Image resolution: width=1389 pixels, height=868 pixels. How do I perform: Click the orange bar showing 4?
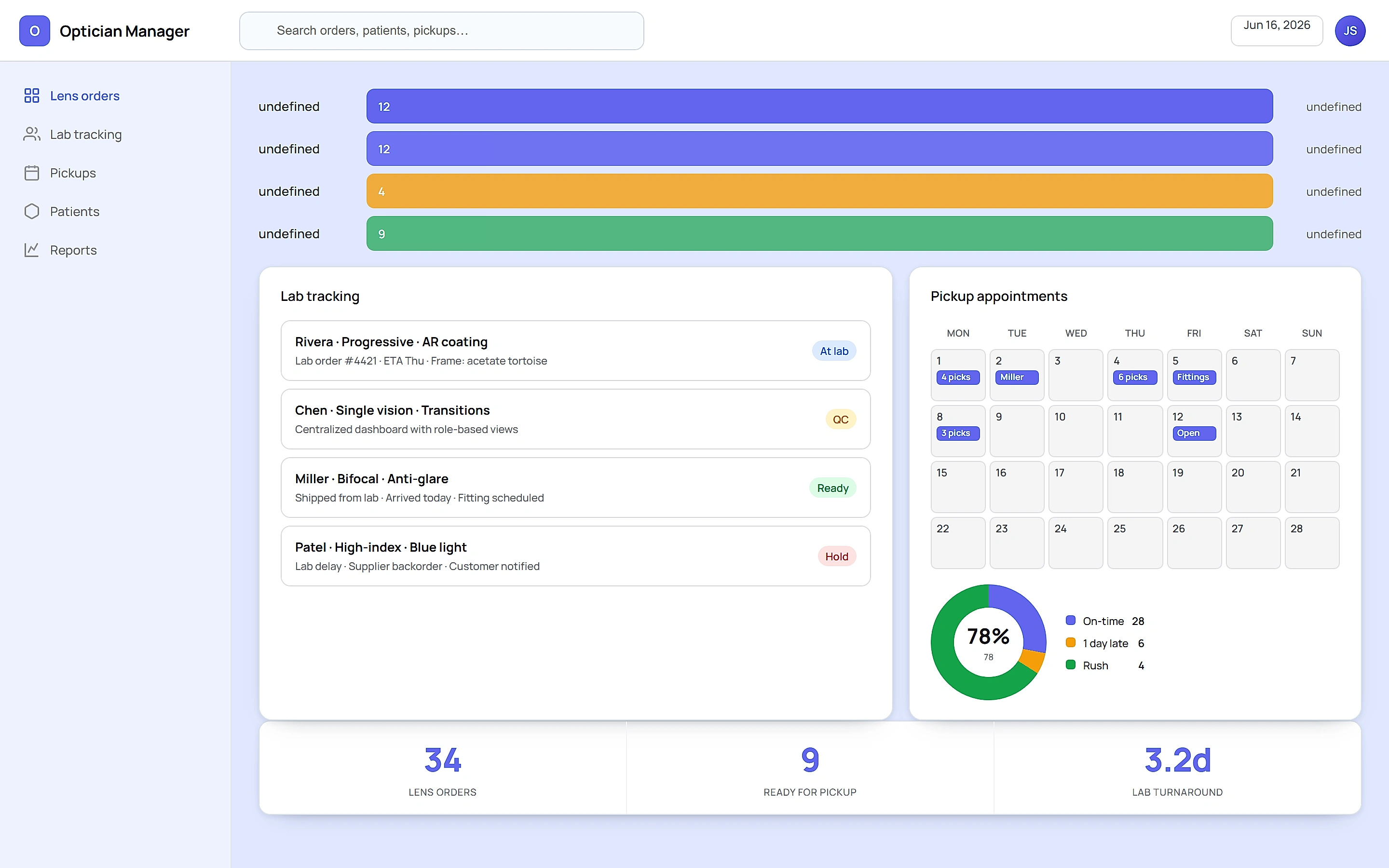[x=819, y=191]
